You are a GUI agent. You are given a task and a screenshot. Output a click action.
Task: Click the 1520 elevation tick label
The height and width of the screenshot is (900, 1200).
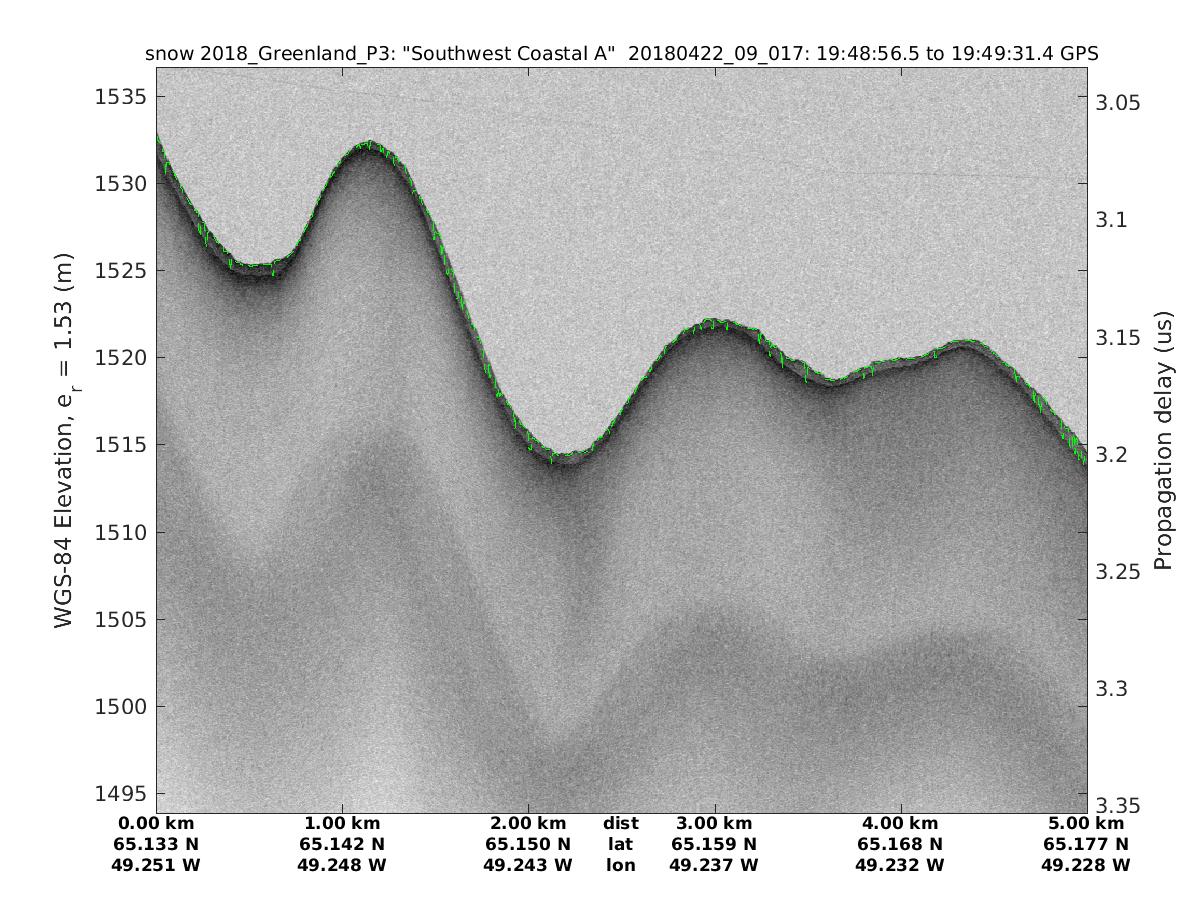click(120, 358)
